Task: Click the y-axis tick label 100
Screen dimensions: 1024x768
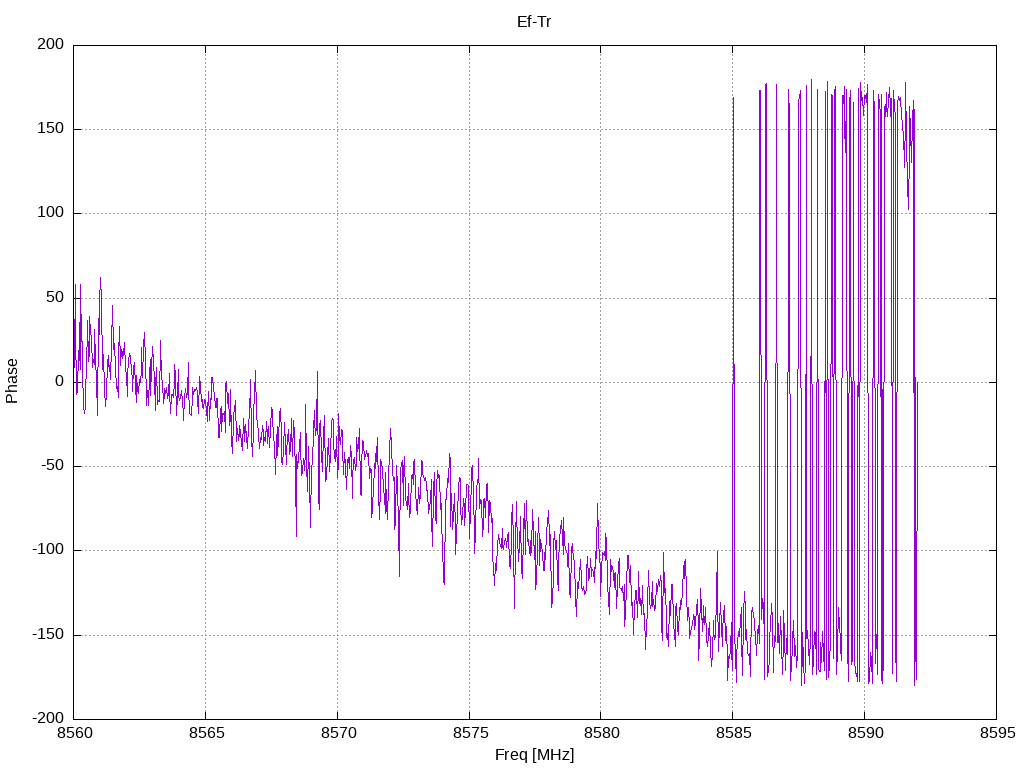Action: click(x=50, y=213)
